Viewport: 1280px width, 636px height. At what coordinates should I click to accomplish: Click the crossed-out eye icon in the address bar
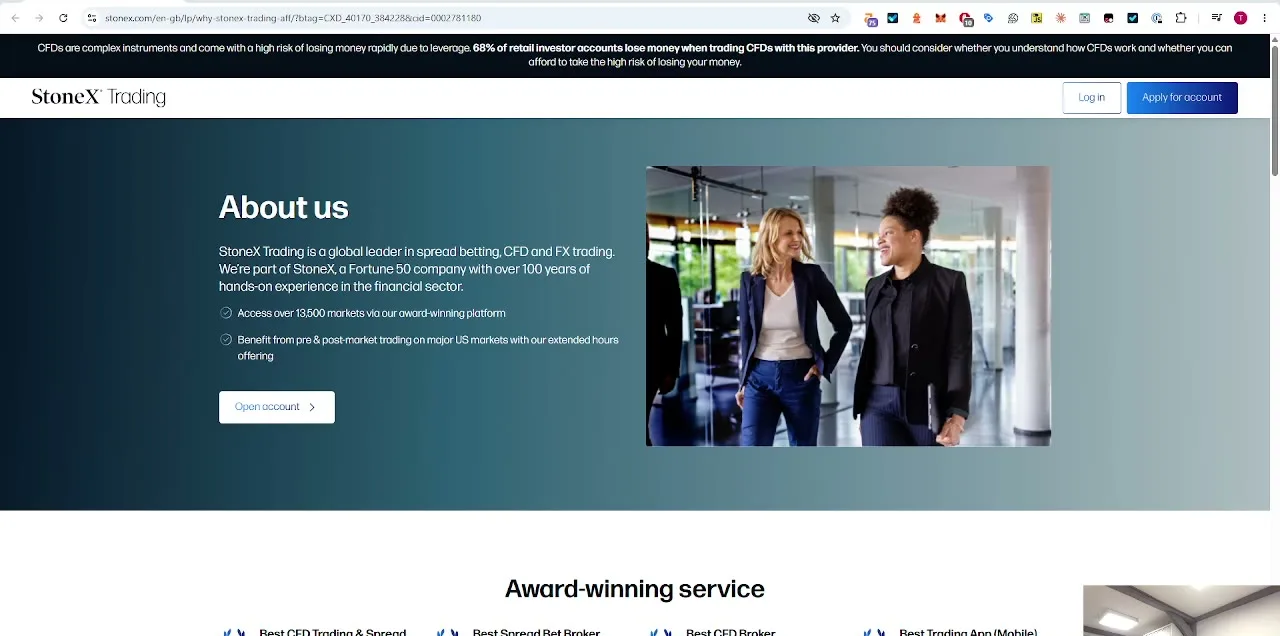click(814, 18)
